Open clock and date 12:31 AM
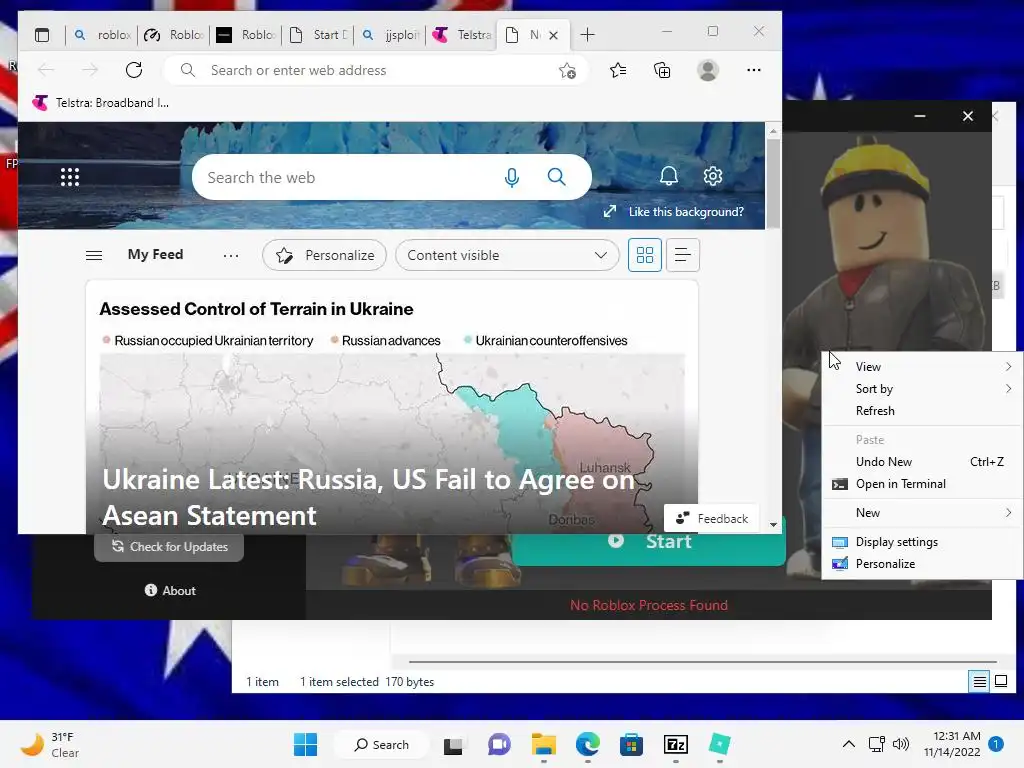The image size is (1024, 768). click(x=952, y=744)
